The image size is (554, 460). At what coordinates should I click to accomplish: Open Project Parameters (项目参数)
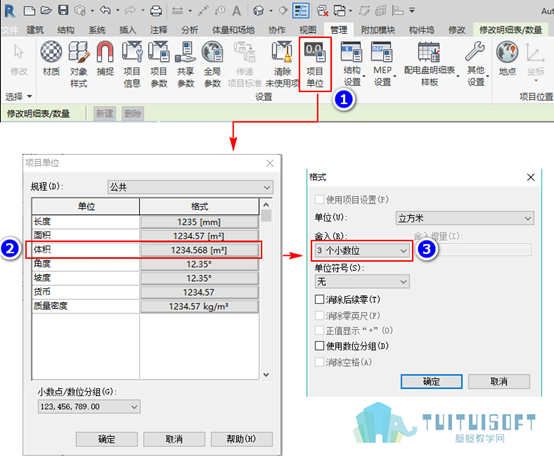159,64
